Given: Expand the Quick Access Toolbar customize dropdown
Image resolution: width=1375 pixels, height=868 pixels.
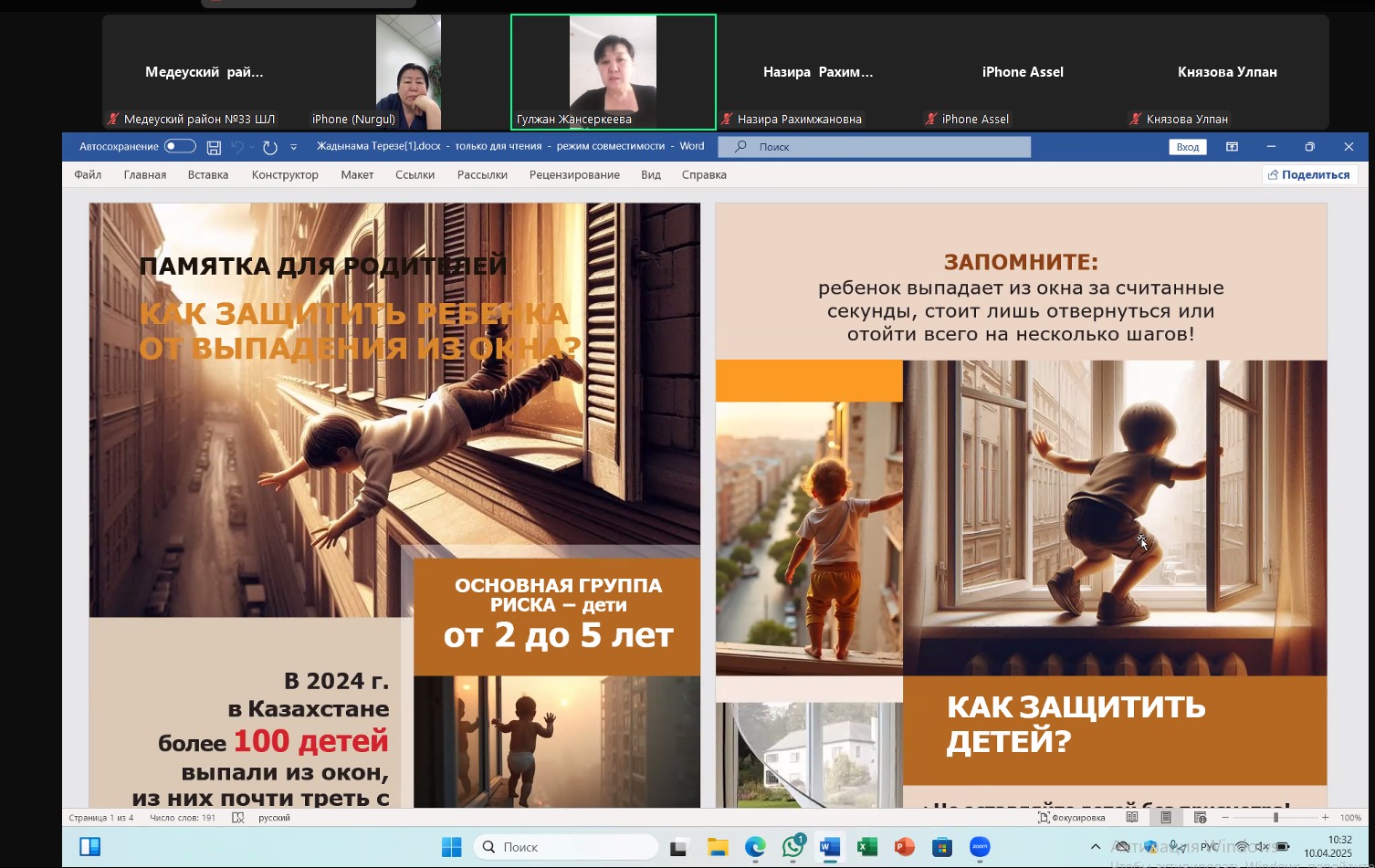Looking at the screenshot, I should [293, 147].
